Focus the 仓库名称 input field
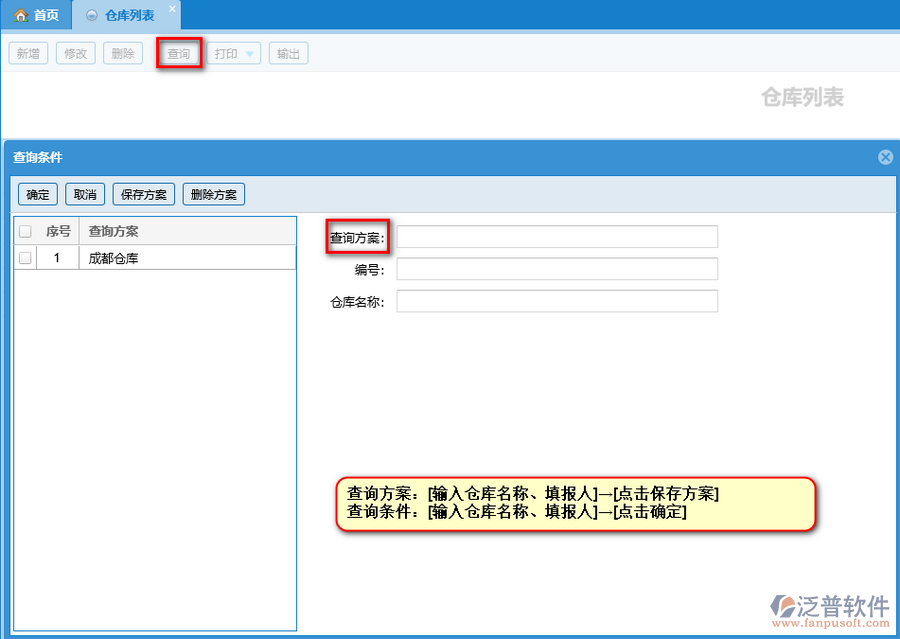Screen dimensions: 900x639 557,301
